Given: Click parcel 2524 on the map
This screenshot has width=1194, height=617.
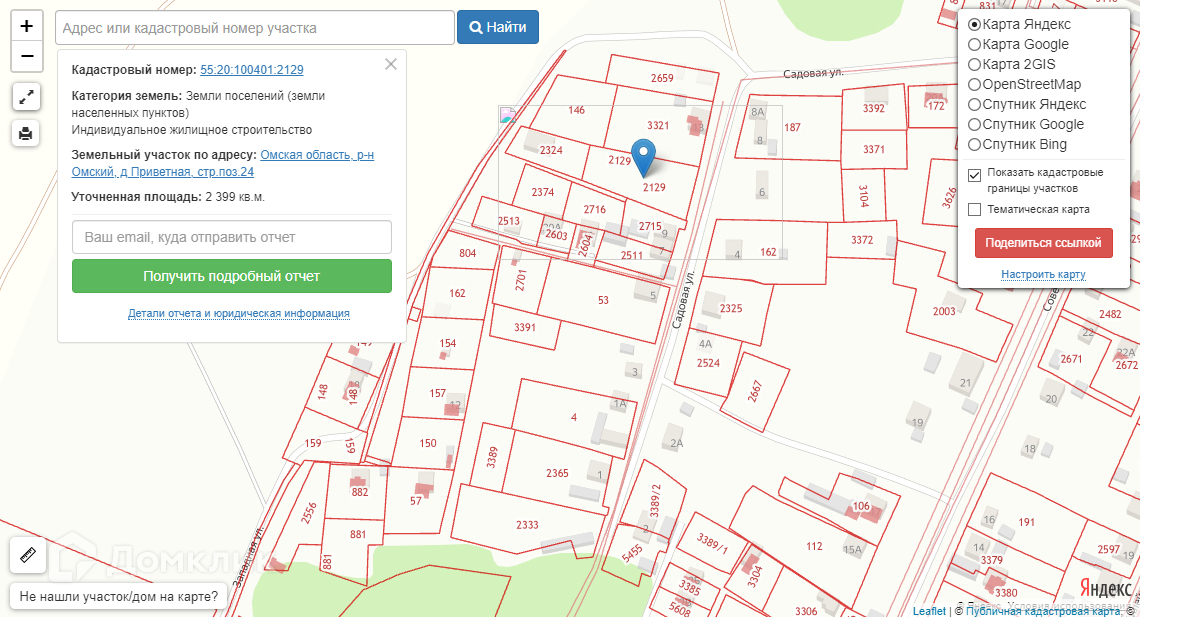Looking at the screenshot, I should 708,363.
